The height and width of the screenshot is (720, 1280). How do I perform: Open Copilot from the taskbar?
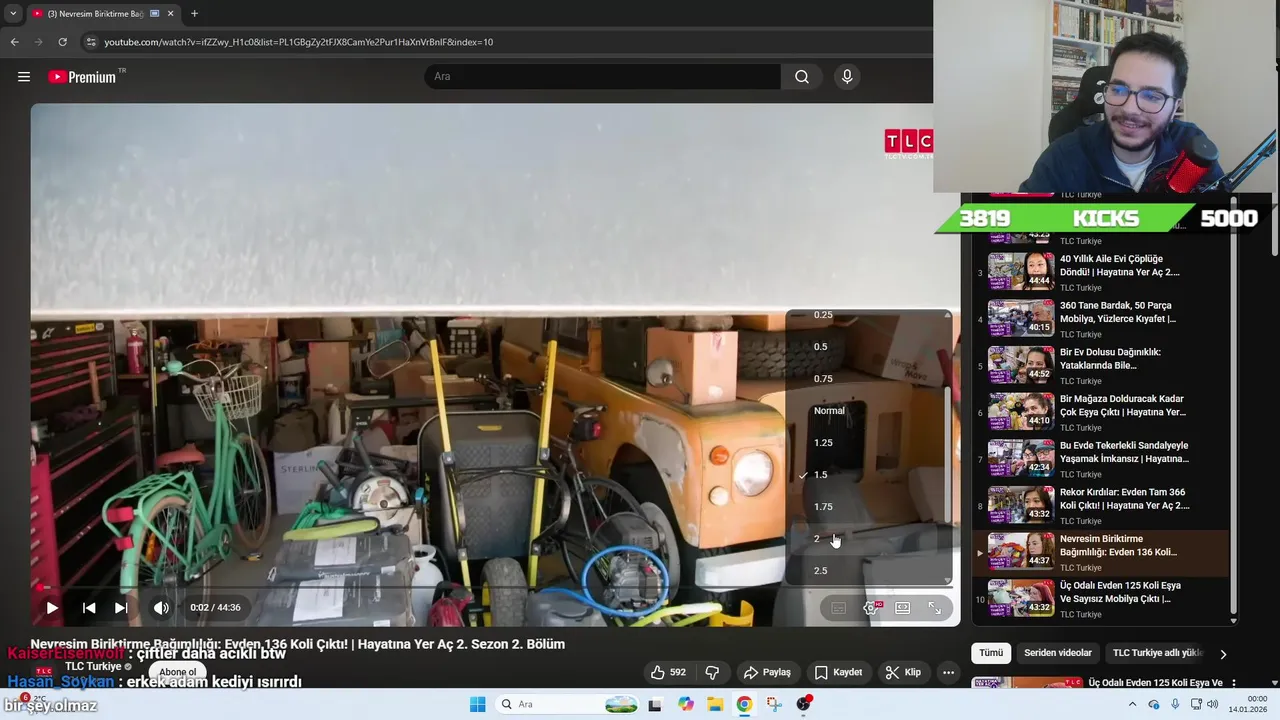(685, 704)
